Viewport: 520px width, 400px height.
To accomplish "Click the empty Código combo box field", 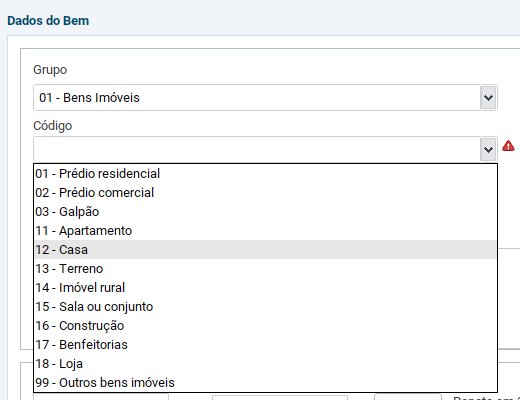I will (x=257, y=149).
